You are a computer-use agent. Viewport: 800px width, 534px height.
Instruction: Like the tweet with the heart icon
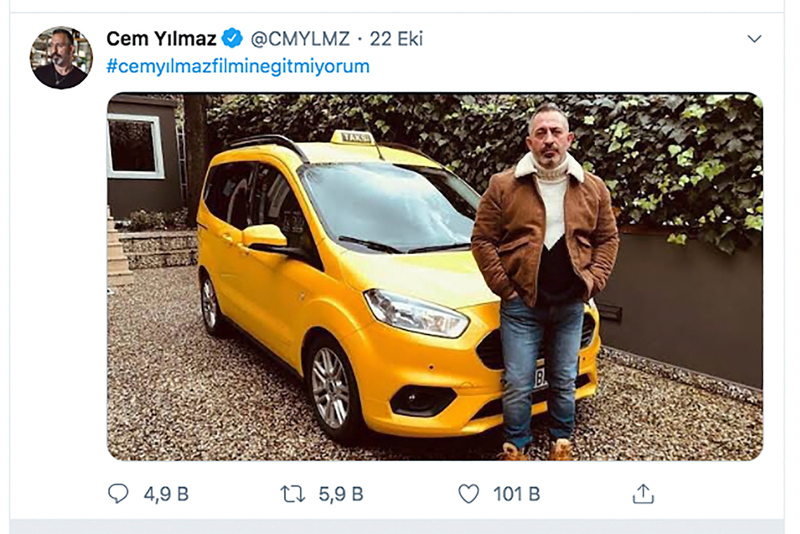pyautogui.click(x=468, y=493)
